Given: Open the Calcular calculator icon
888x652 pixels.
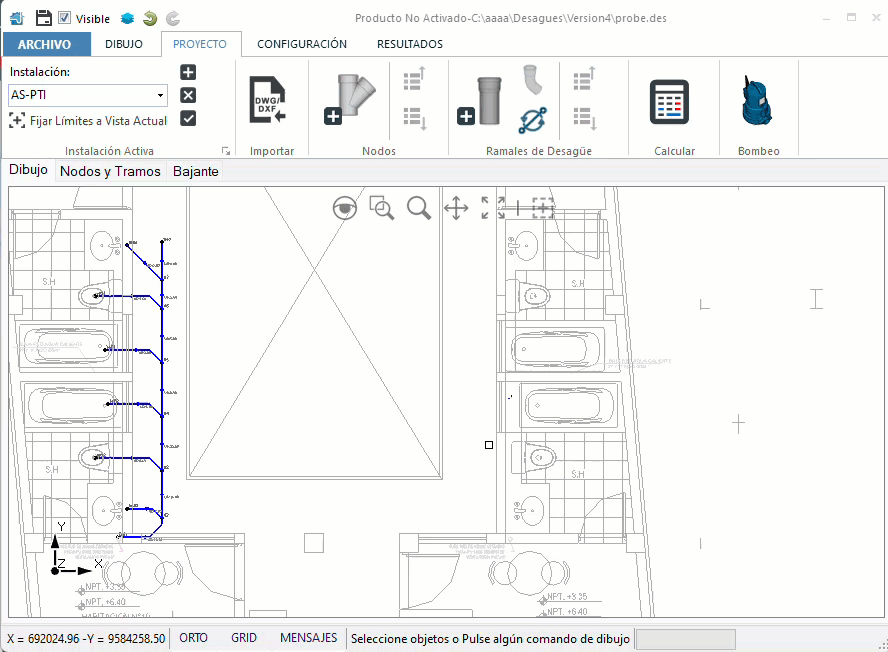Looking at the screenshot, I should (669, 102).
